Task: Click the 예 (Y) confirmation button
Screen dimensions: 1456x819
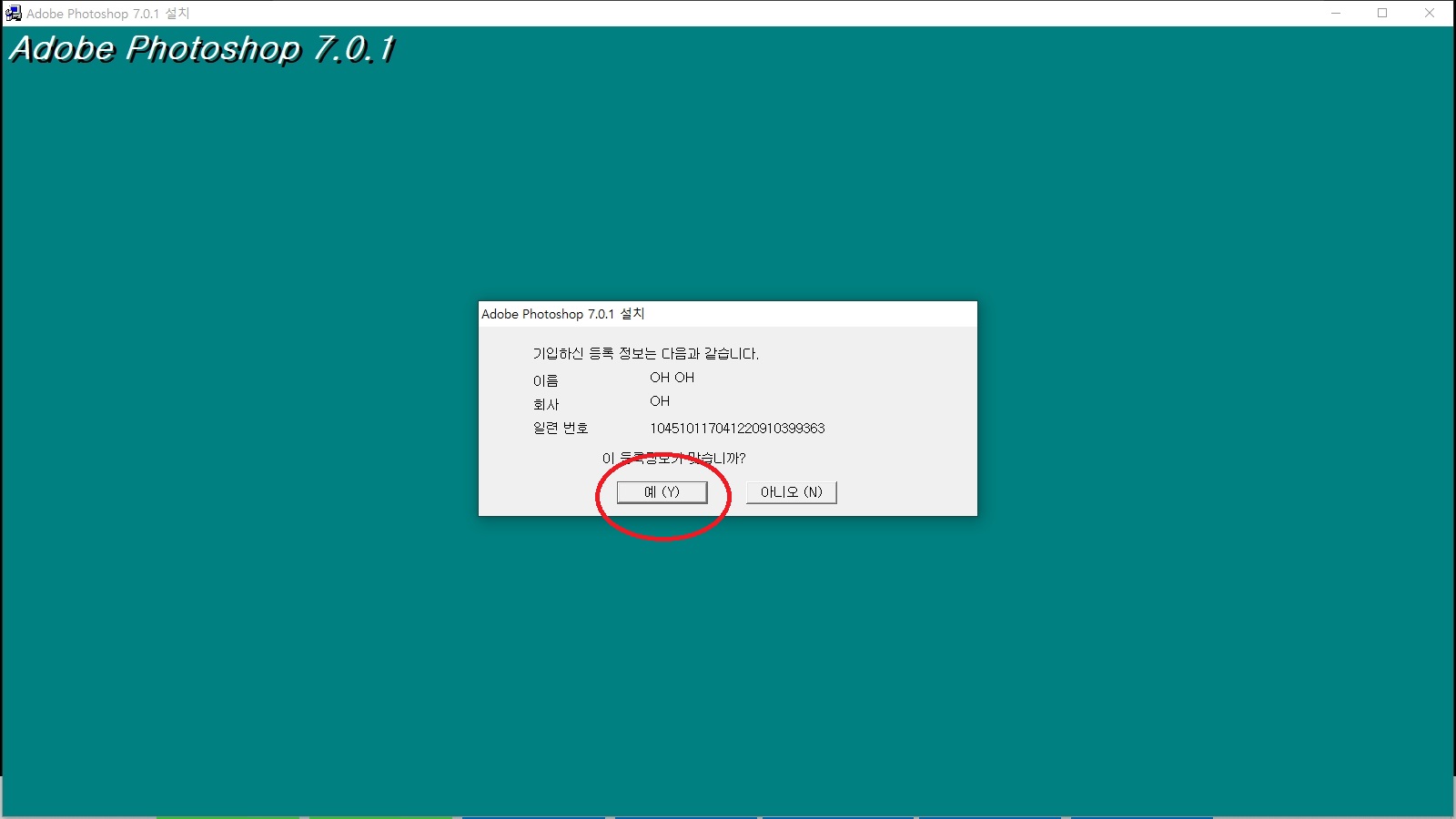Action: 662,491
